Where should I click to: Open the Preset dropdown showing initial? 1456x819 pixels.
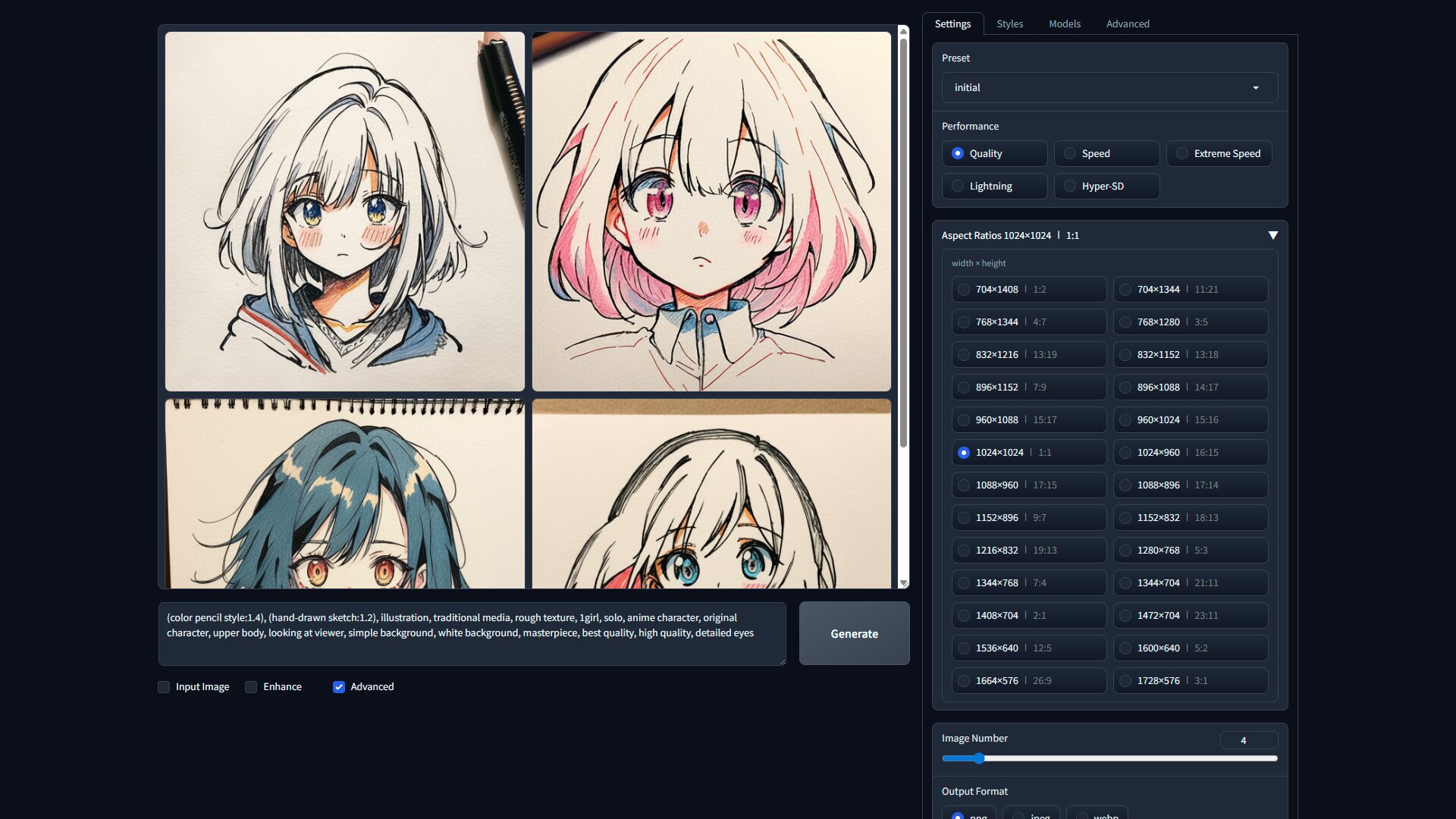[1109, 88]
